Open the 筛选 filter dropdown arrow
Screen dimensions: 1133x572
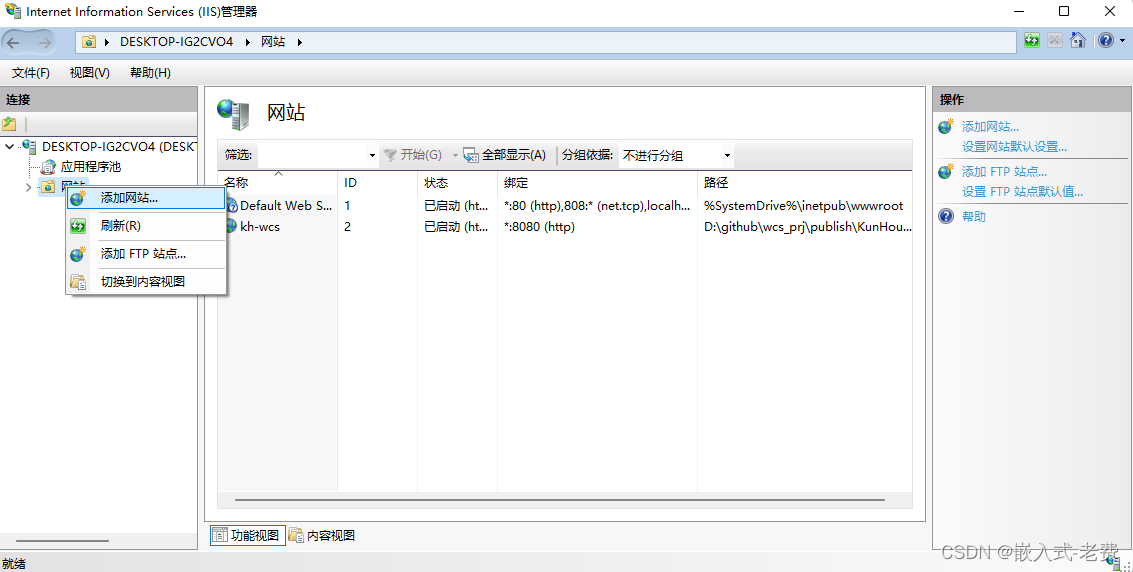tap(372, 155)
